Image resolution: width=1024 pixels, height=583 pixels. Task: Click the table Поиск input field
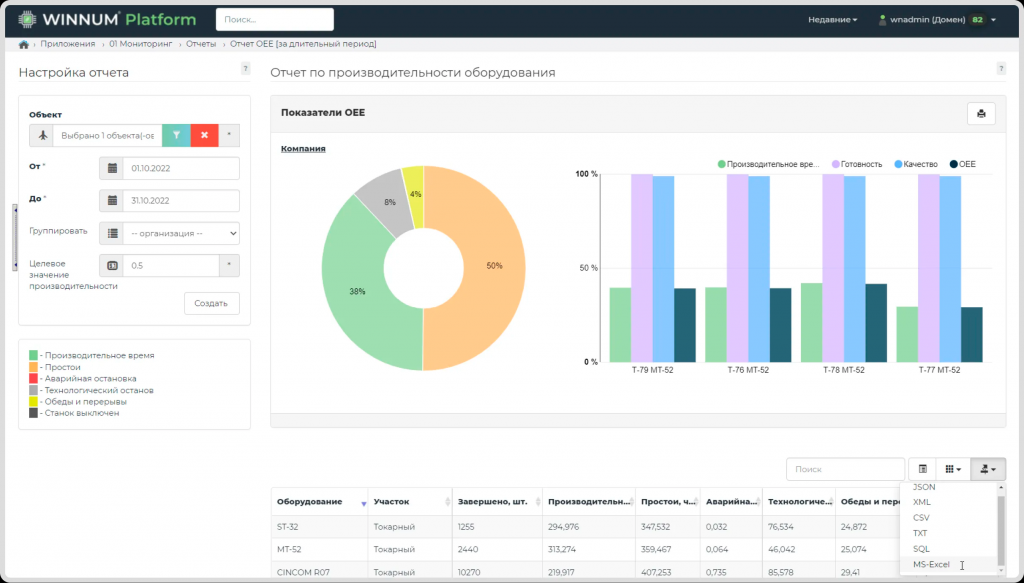pyautogui.click(x=845, y=469)
